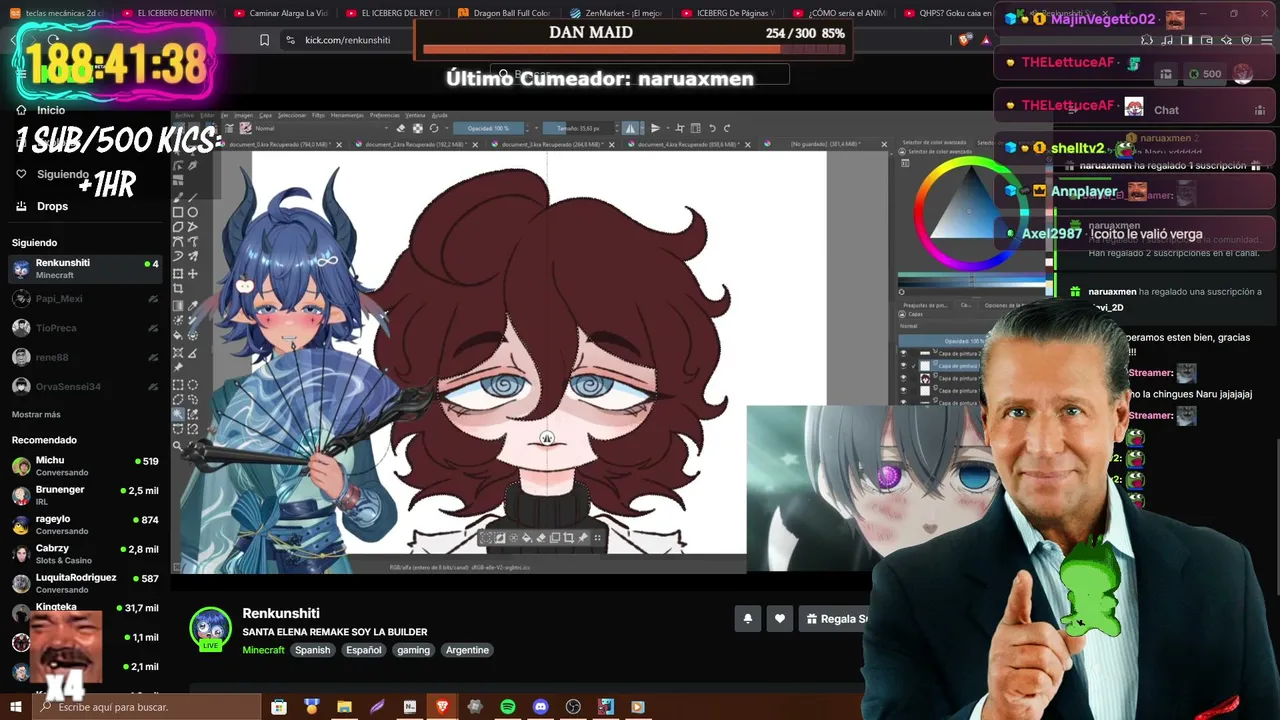
Task: Open Krita's Ventana menu
Action: tap(415, 115)
